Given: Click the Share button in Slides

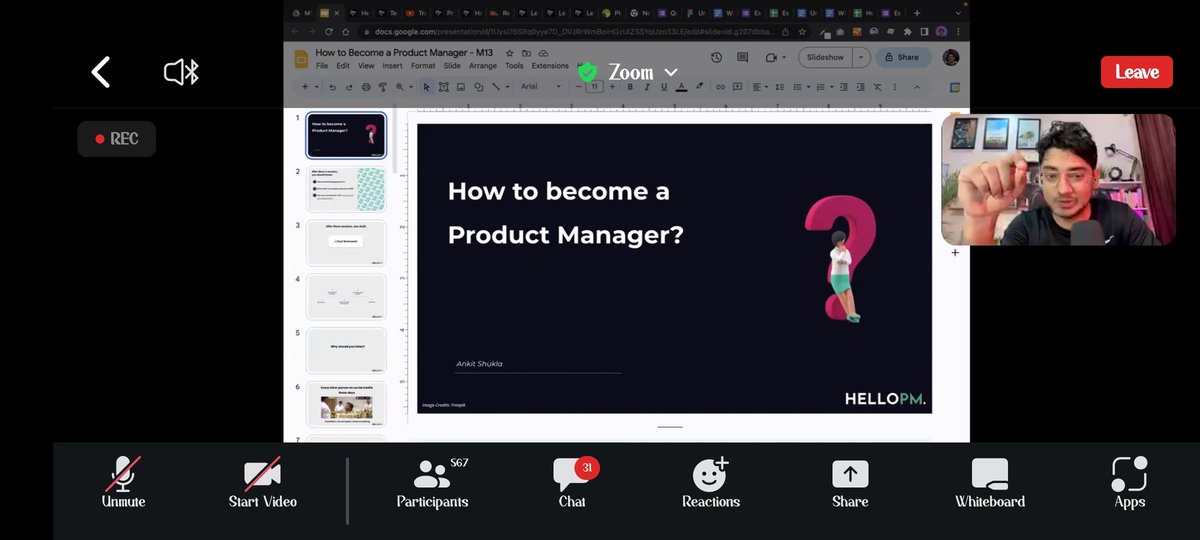Looking at the screenshot, I should pyautogui.click(x=903, y=58).
